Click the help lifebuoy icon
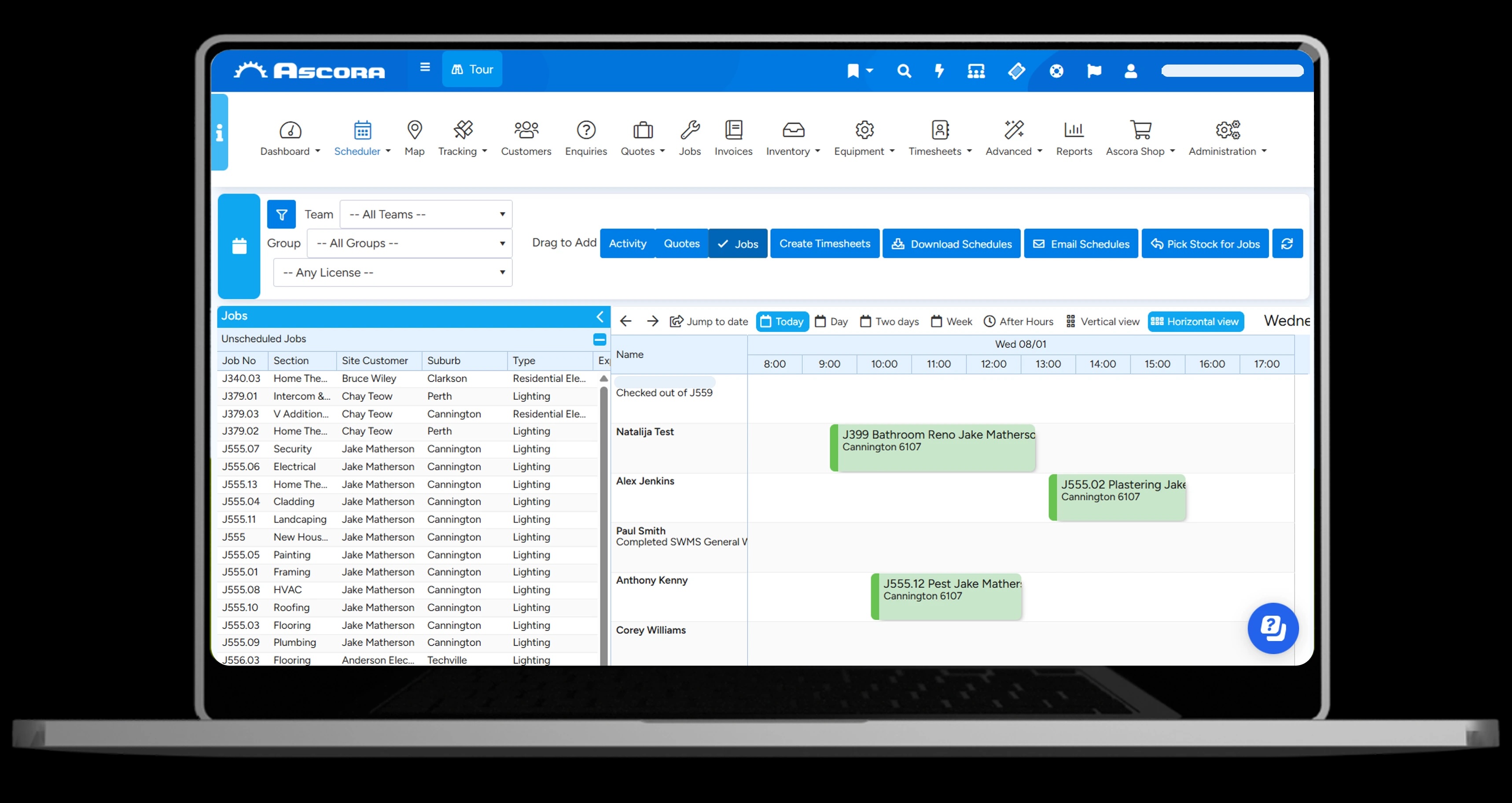Viewport: 1512px width, 803px height. coord(1056,71)
